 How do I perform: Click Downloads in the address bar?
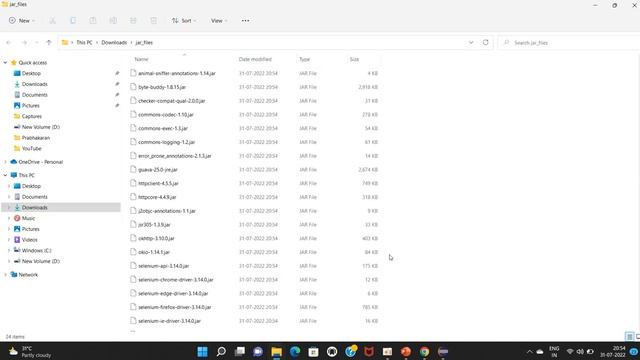[114, 42]
